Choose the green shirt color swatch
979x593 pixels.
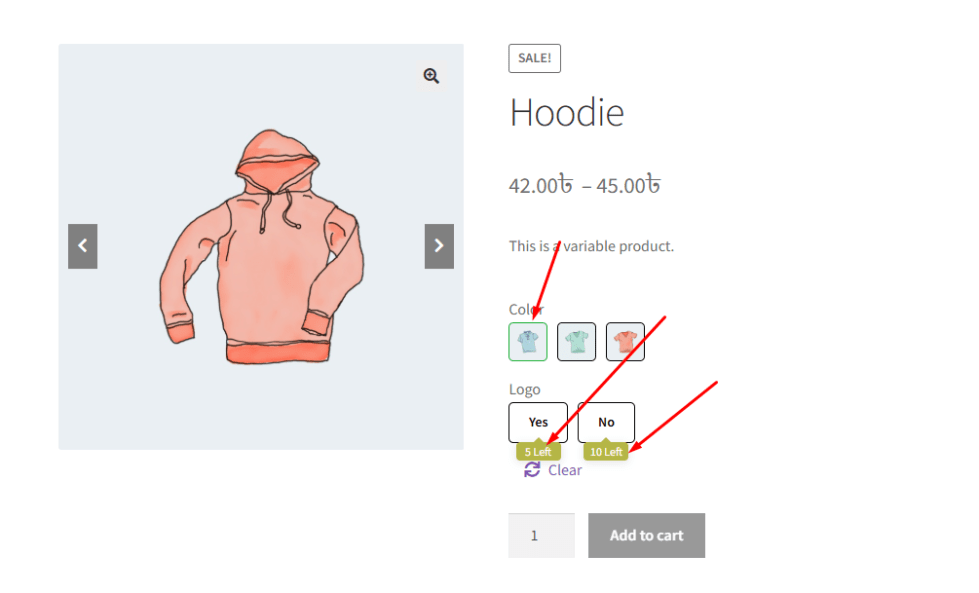576,341
